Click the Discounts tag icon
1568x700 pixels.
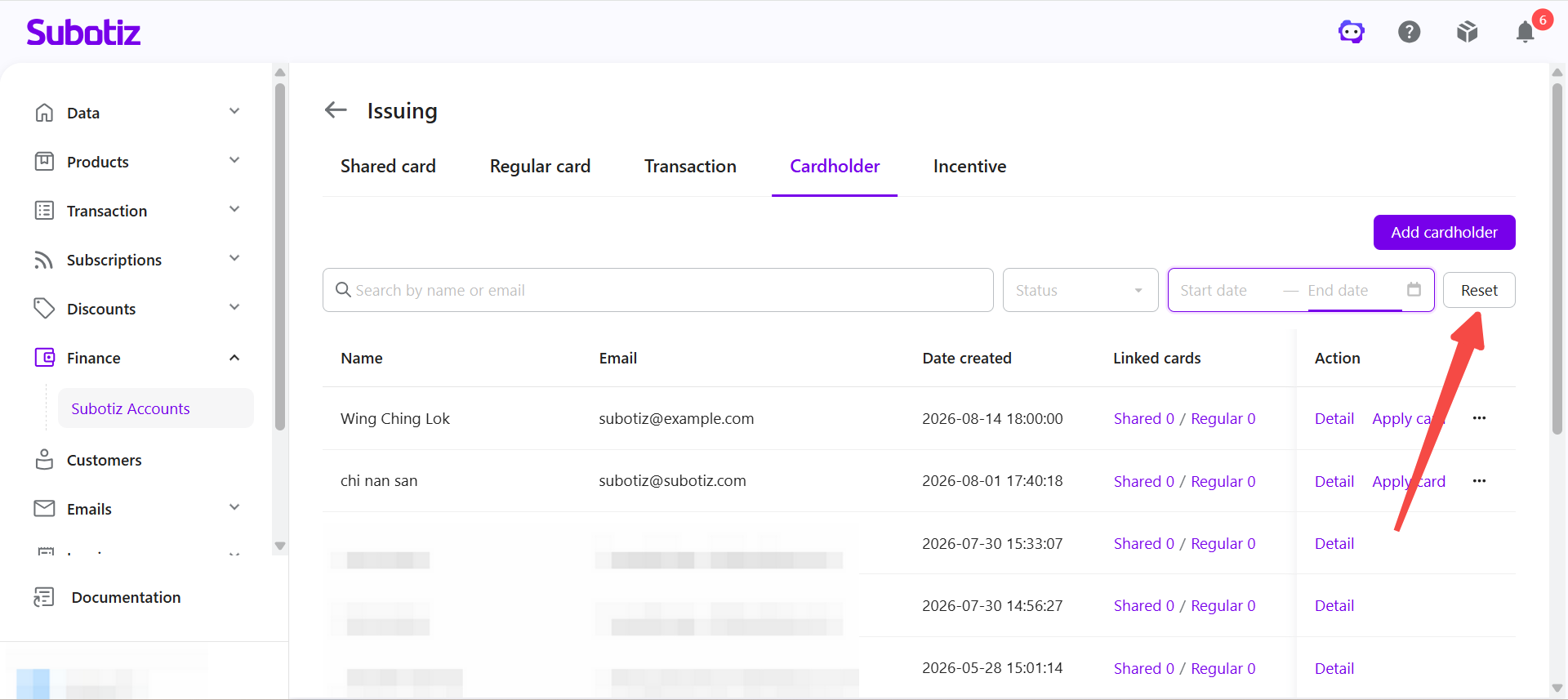coord(44,309)
